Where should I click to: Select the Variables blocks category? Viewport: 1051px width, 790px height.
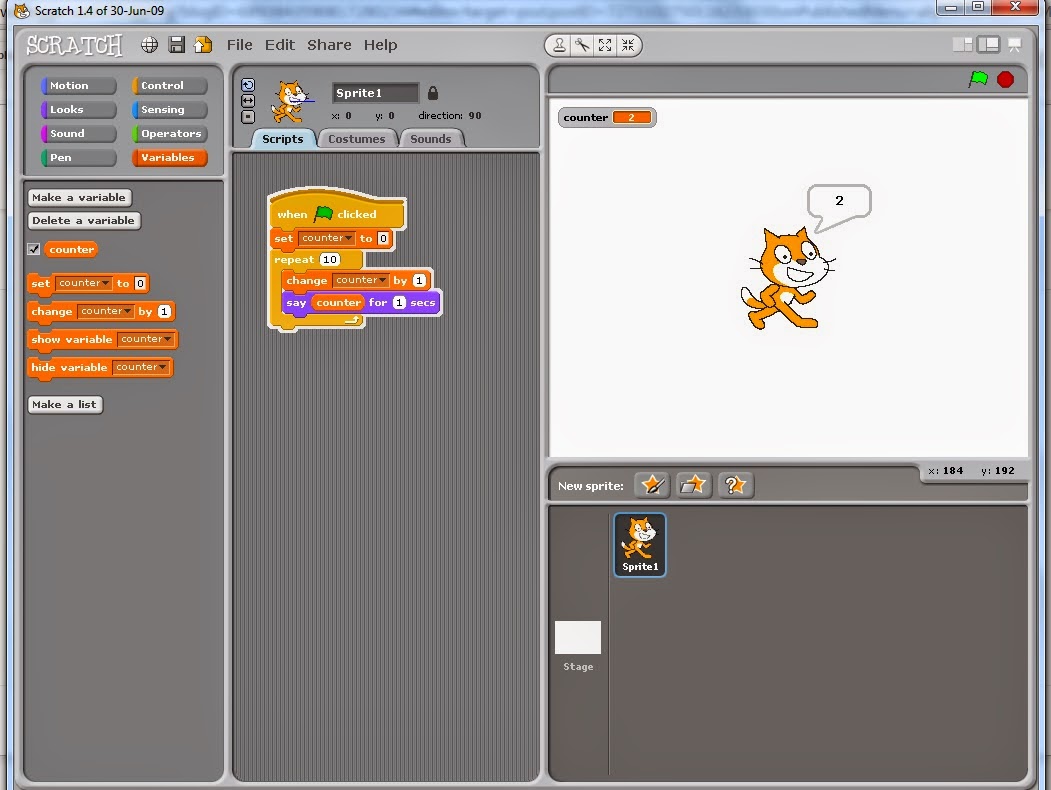pos(170,158)
